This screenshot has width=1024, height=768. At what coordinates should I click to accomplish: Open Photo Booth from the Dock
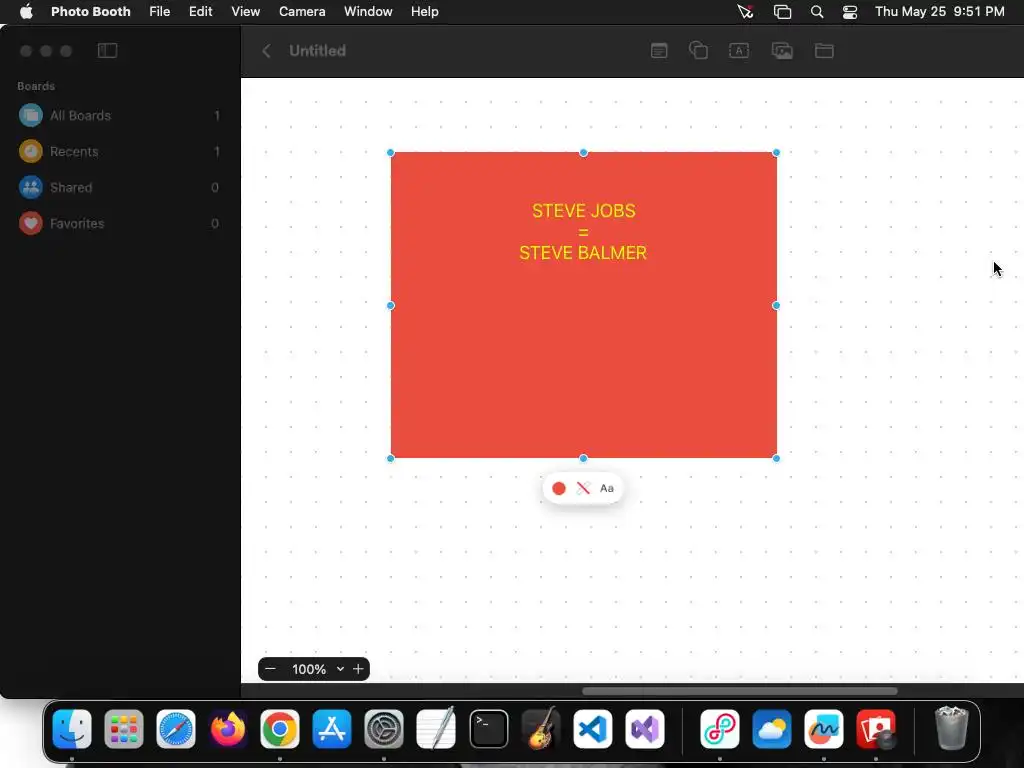click(x=876, y=729)
